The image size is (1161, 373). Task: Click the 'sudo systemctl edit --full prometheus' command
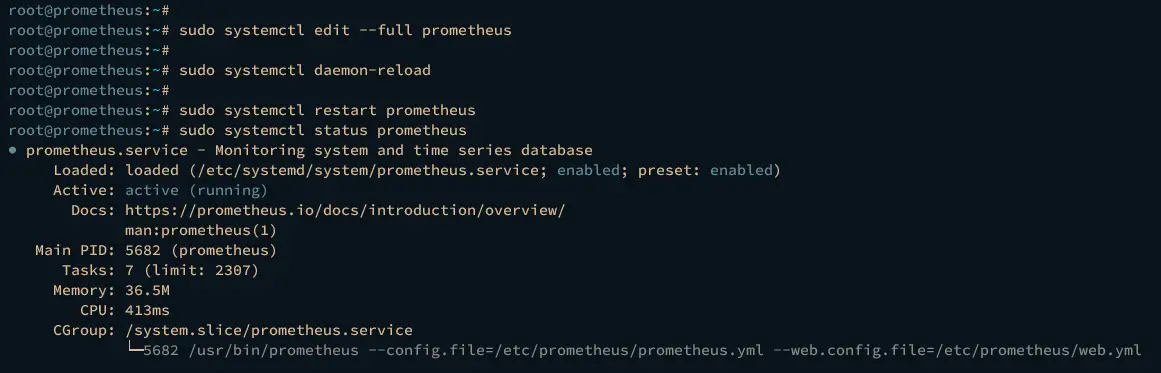[345, 31]
